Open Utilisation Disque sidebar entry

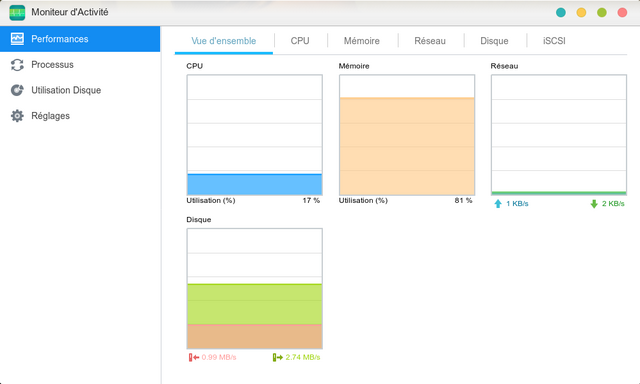pos(80,90)
